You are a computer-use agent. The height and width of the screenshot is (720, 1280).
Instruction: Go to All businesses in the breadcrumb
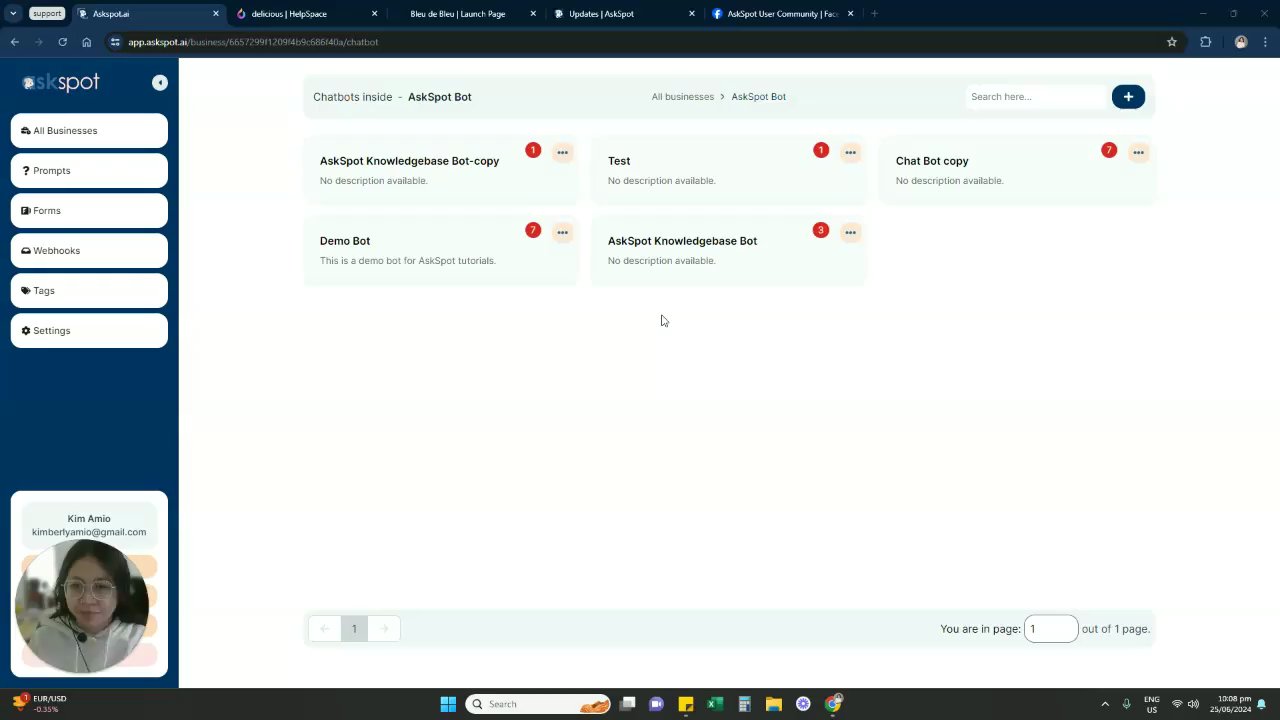[x=683, y=97]
